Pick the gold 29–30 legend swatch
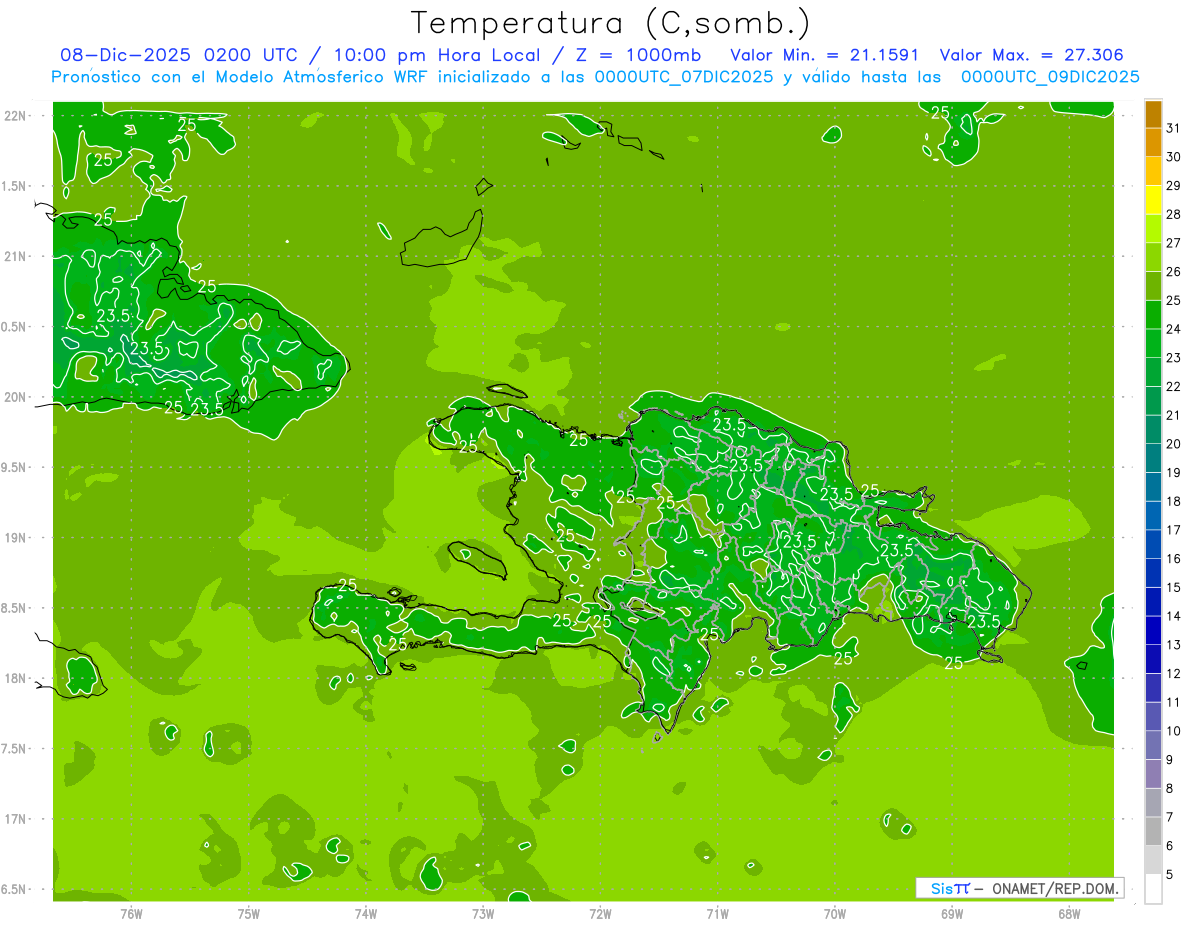 coord(1153,172)
